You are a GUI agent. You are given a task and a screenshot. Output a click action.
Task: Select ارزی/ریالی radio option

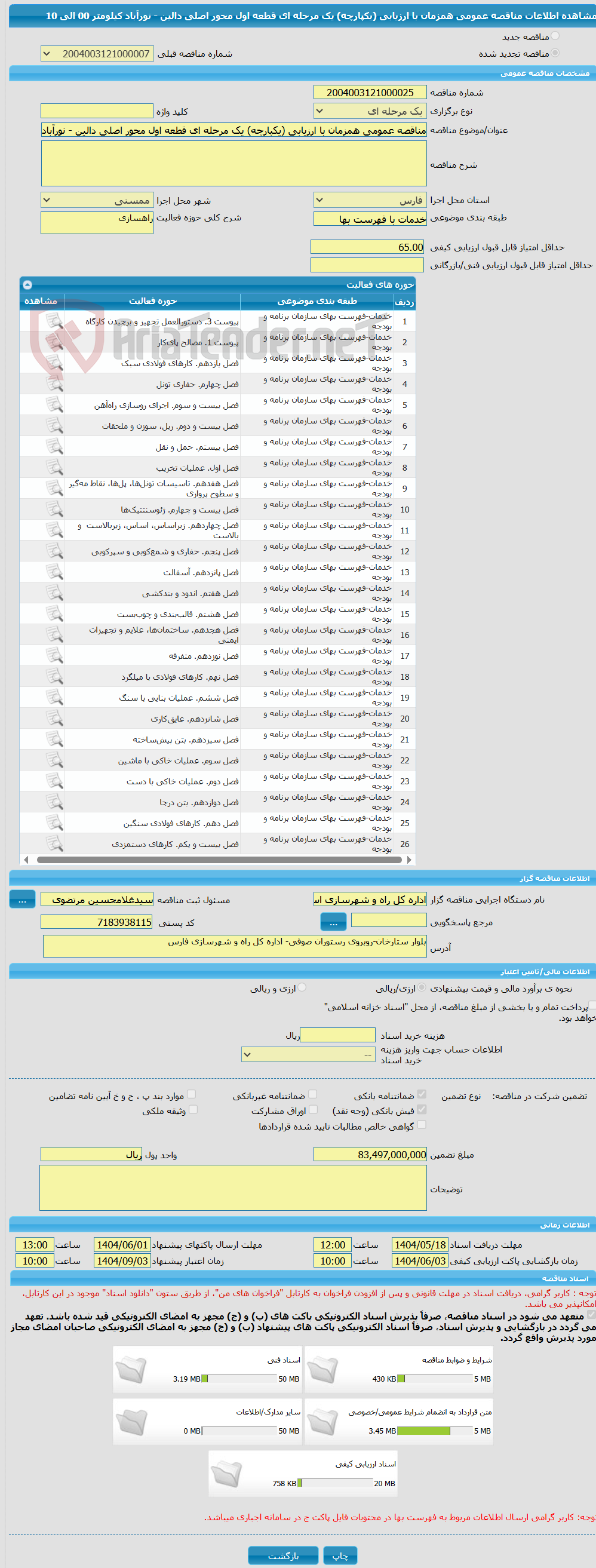422,987
